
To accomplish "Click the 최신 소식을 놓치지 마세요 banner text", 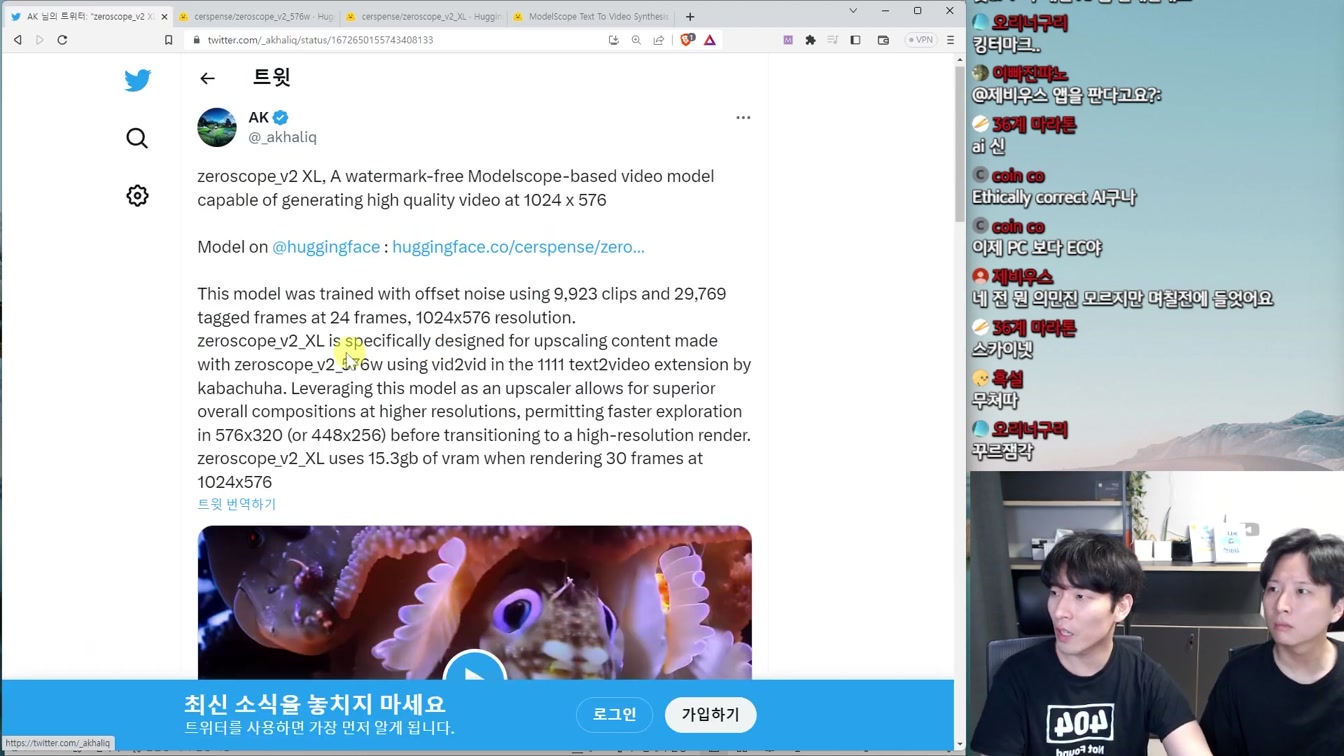I will 315,704.
